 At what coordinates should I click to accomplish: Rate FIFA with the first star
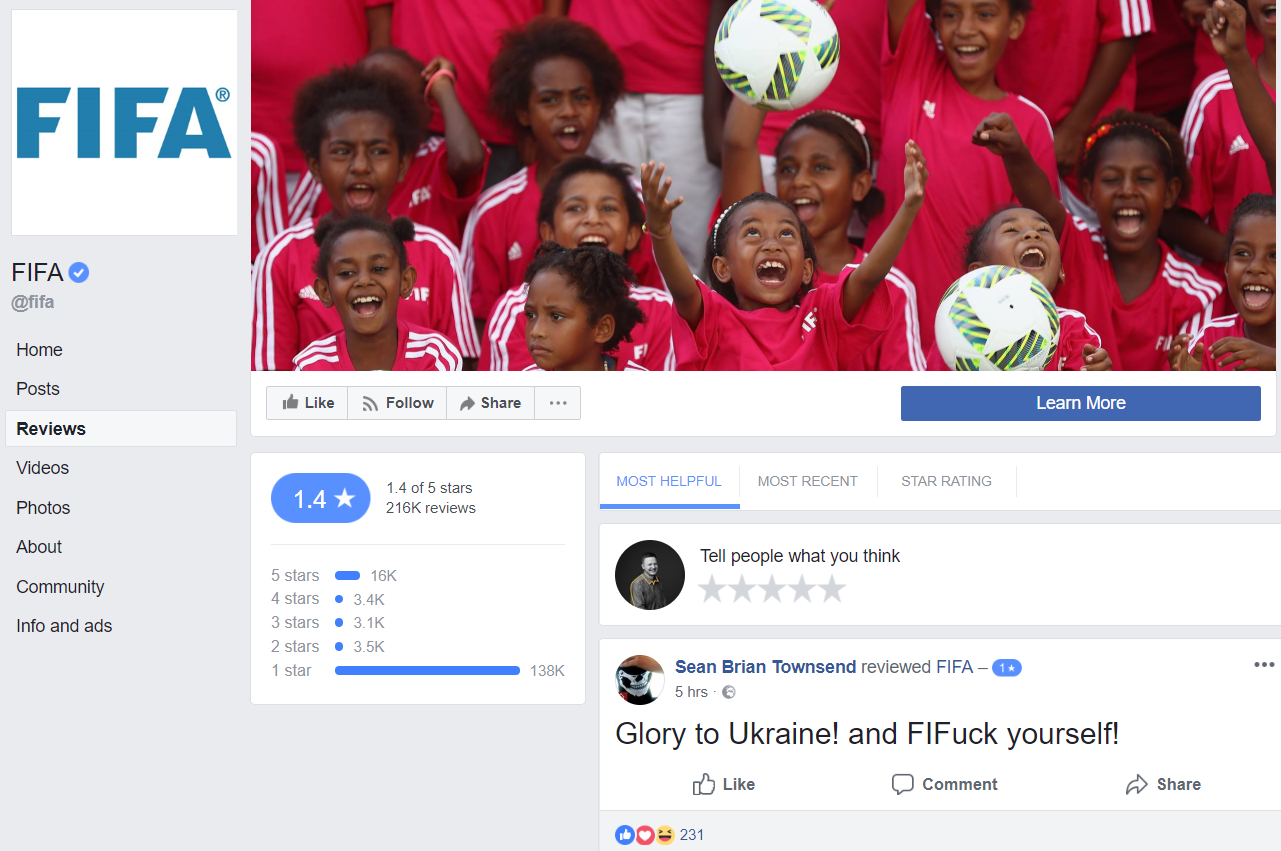tap(712, 589)
